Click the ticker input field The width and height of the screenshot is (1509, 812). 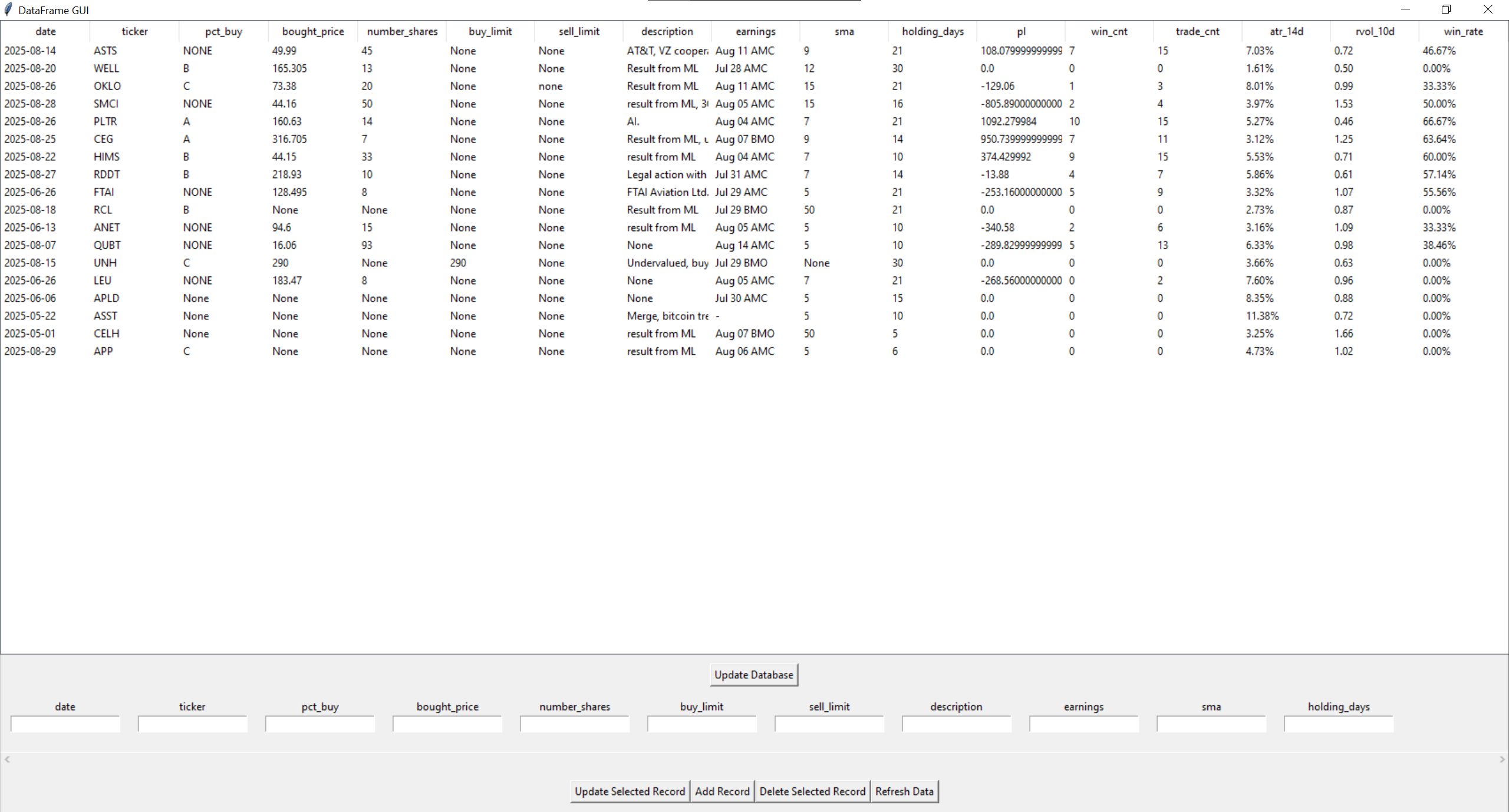(192, 724)
